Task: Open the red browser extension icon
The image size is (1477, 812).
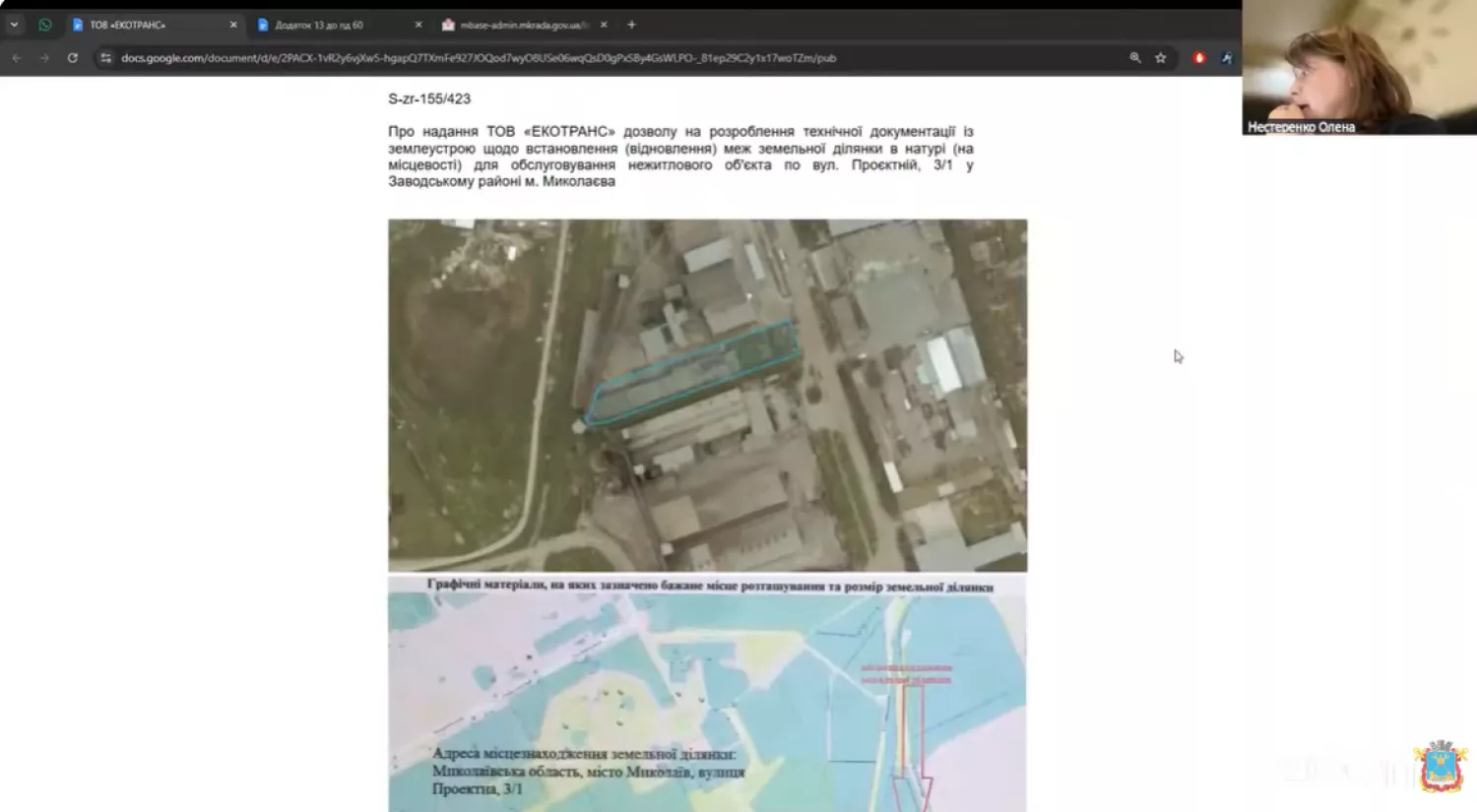Action: click(1199, 58)
